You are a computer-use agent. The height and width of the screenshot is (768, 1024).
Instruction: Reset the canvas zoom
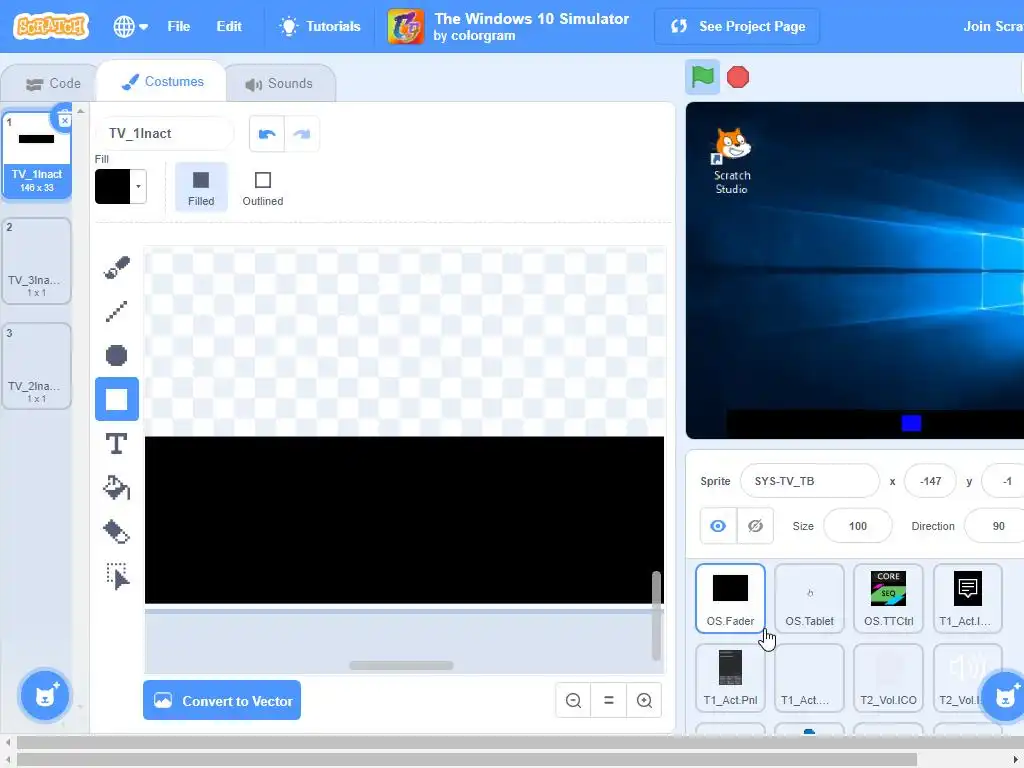[x=609, y=701]
